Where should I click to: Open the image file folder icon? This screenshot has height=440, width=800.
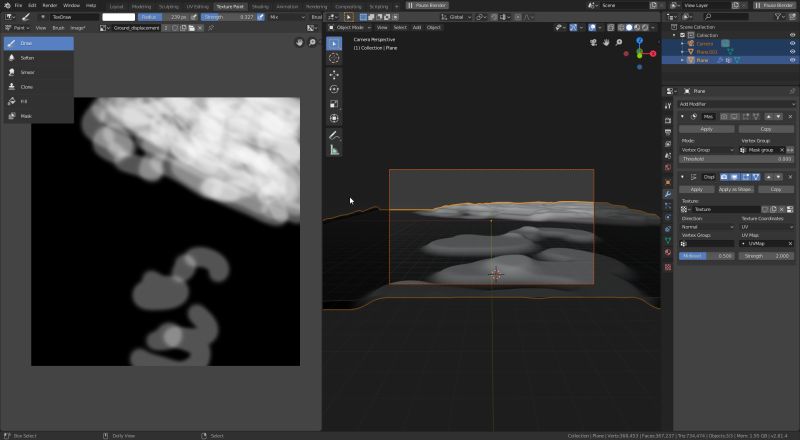[x=191, y=28]
